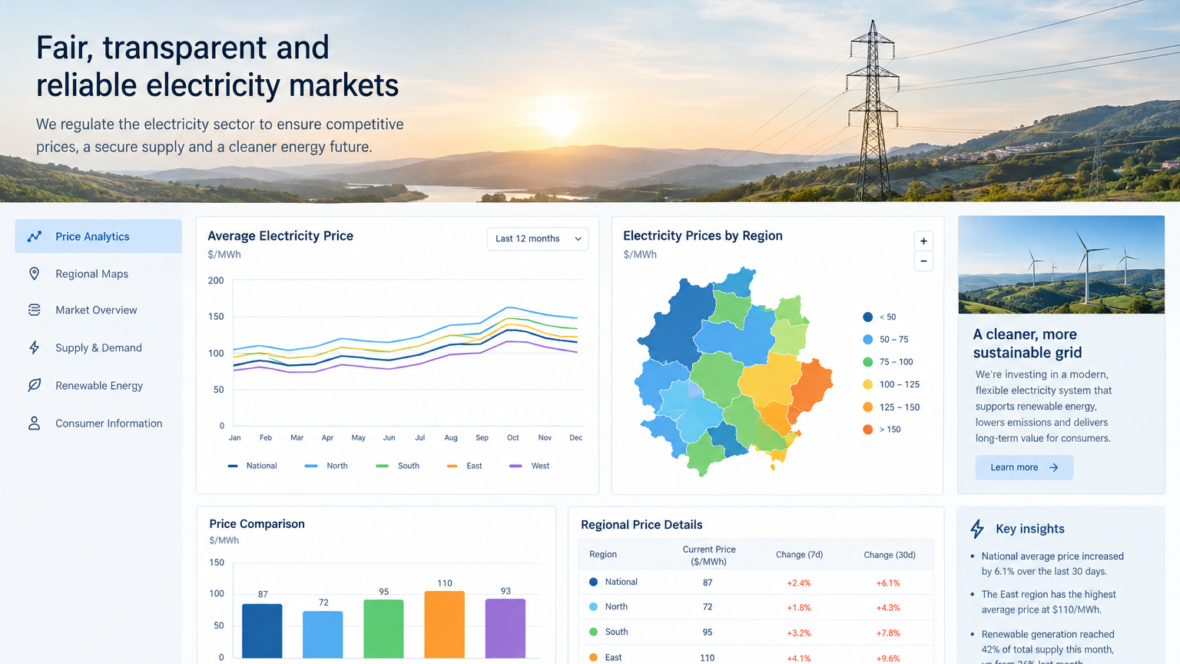Toggle National series in line chart legend
Screen dimensions: 1180x664
[252, 466]
